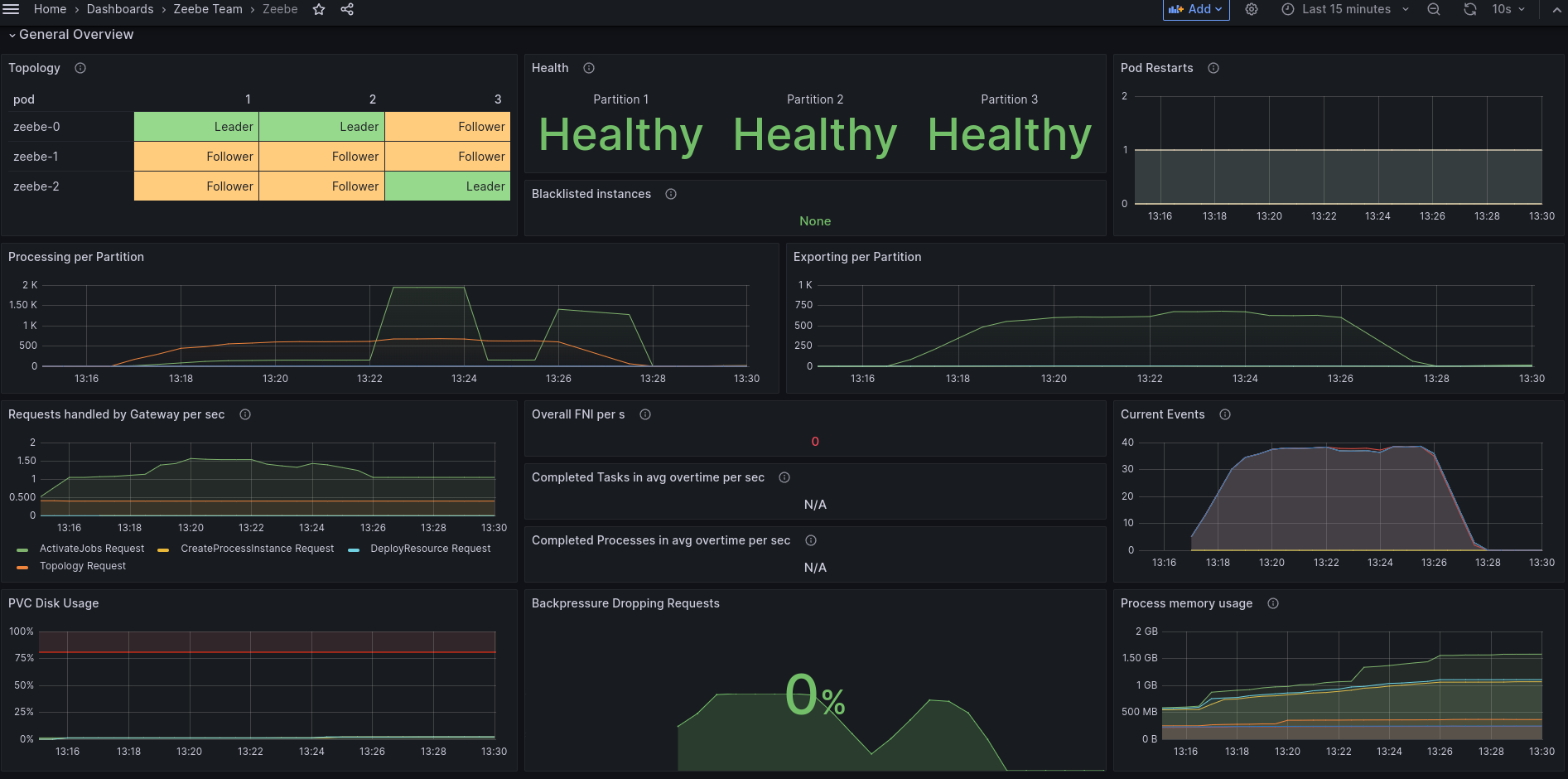The image size is (1568, 779).
Task: Show info for Overall FNI per s
Action: tap(645, 414)
